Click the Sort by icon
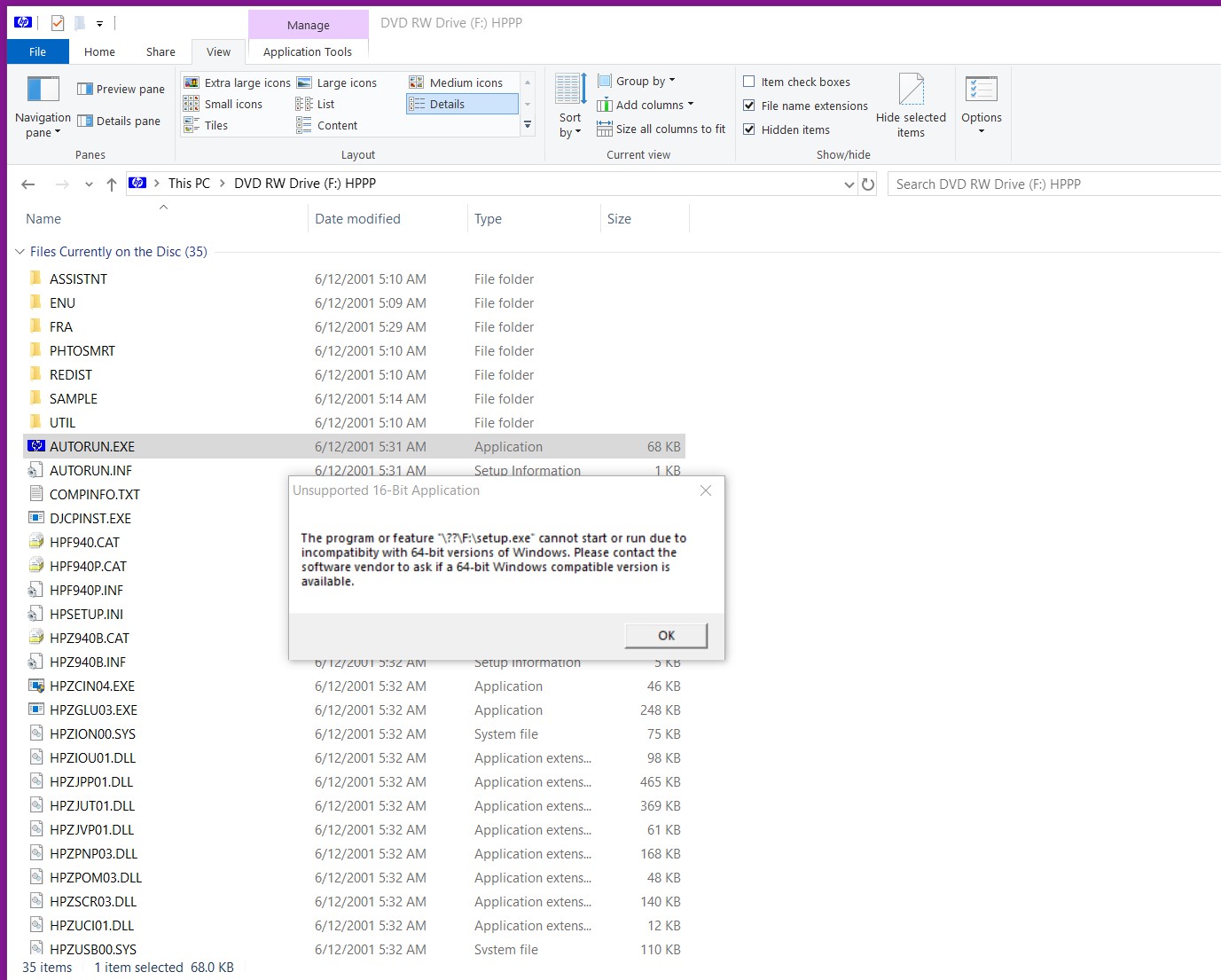This screenshot has width=1221, height=980. click(x=570, y=89)
